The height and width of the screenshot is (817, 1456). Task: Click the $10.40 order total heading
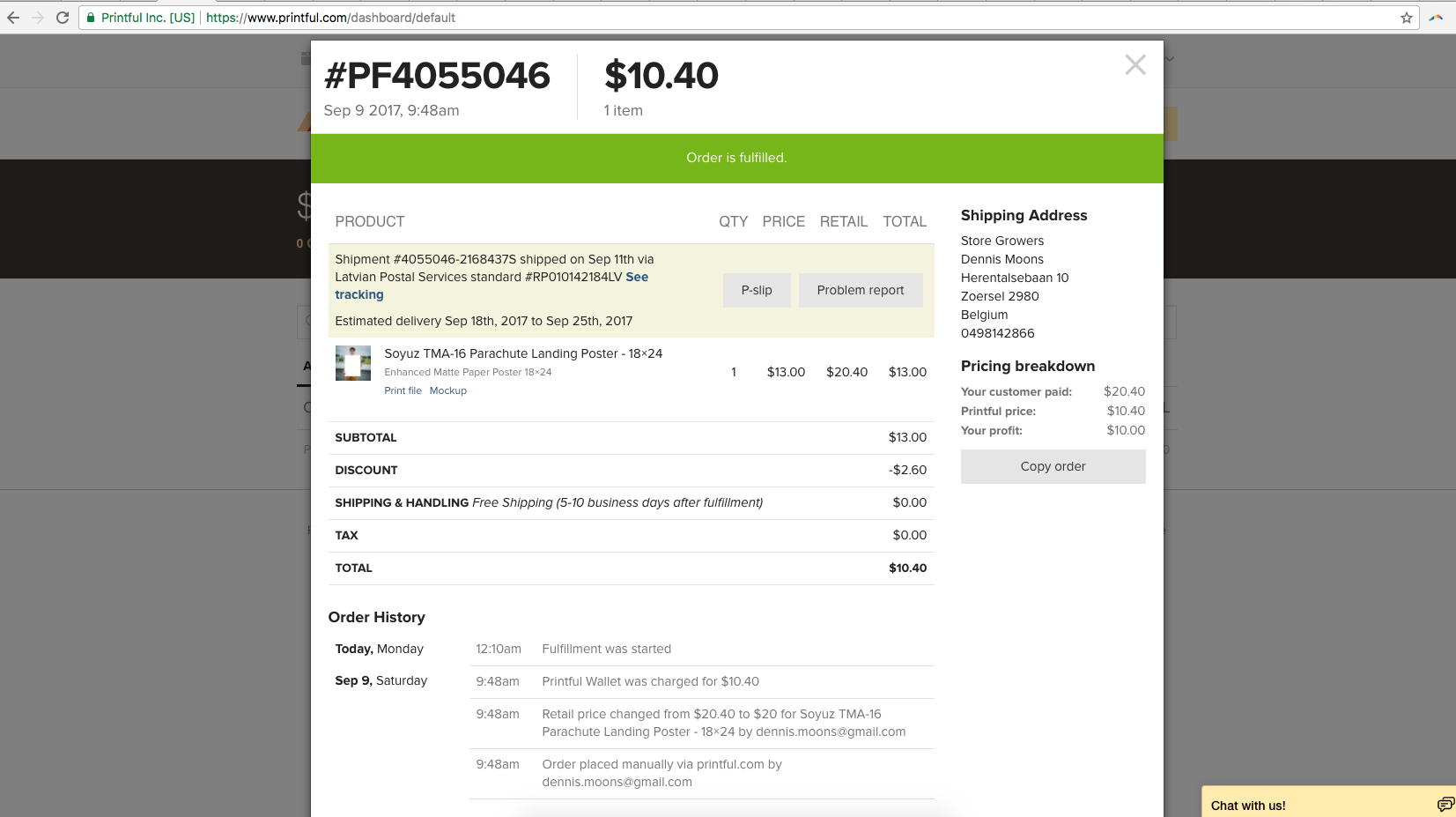pyautogui.click(x=661, y=76)
